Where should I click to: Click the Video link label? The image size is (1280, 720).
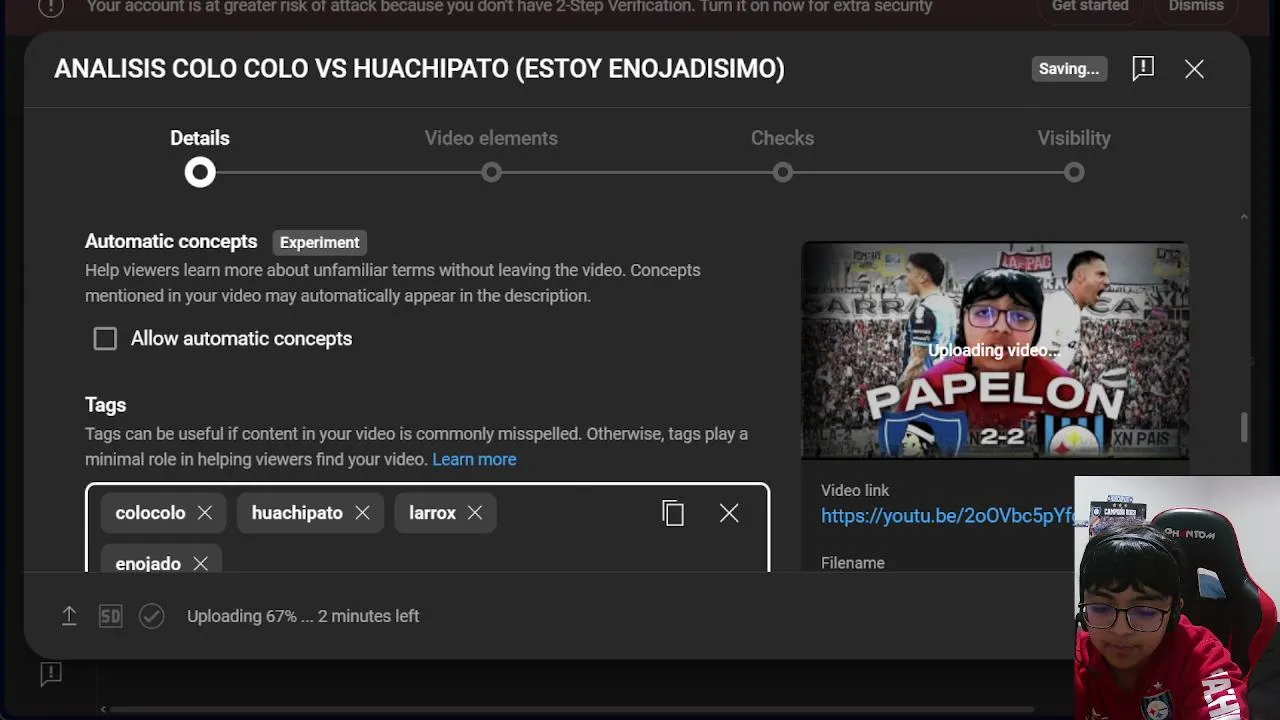(x=855, y=490)
